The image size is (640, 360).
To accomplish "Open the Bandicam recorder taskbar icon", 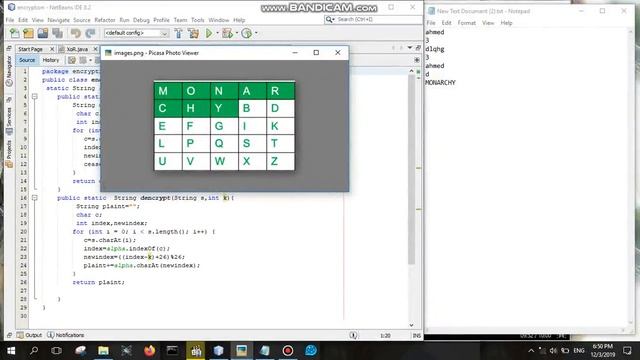I will 288,351.
